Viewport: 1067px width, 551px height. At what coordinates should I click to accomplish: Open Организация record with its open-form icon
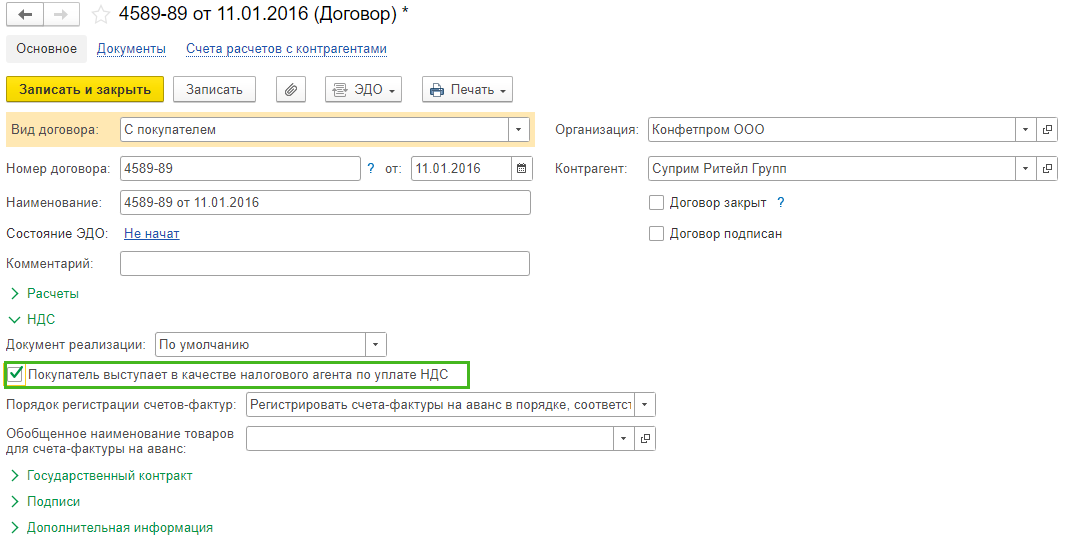[x=1047, y=129]
